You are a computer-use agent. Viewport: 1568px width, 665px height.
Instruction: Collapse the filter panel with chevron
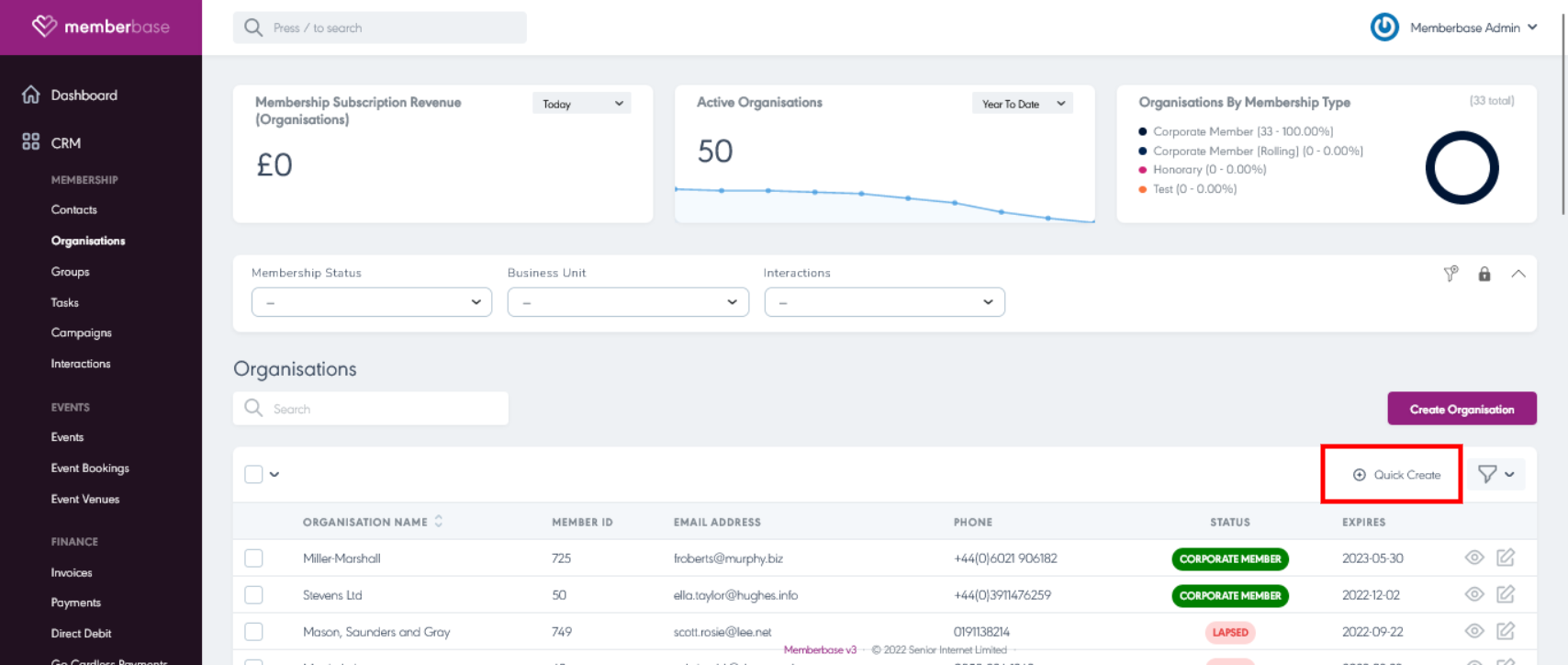click(x=1518, y=274)
